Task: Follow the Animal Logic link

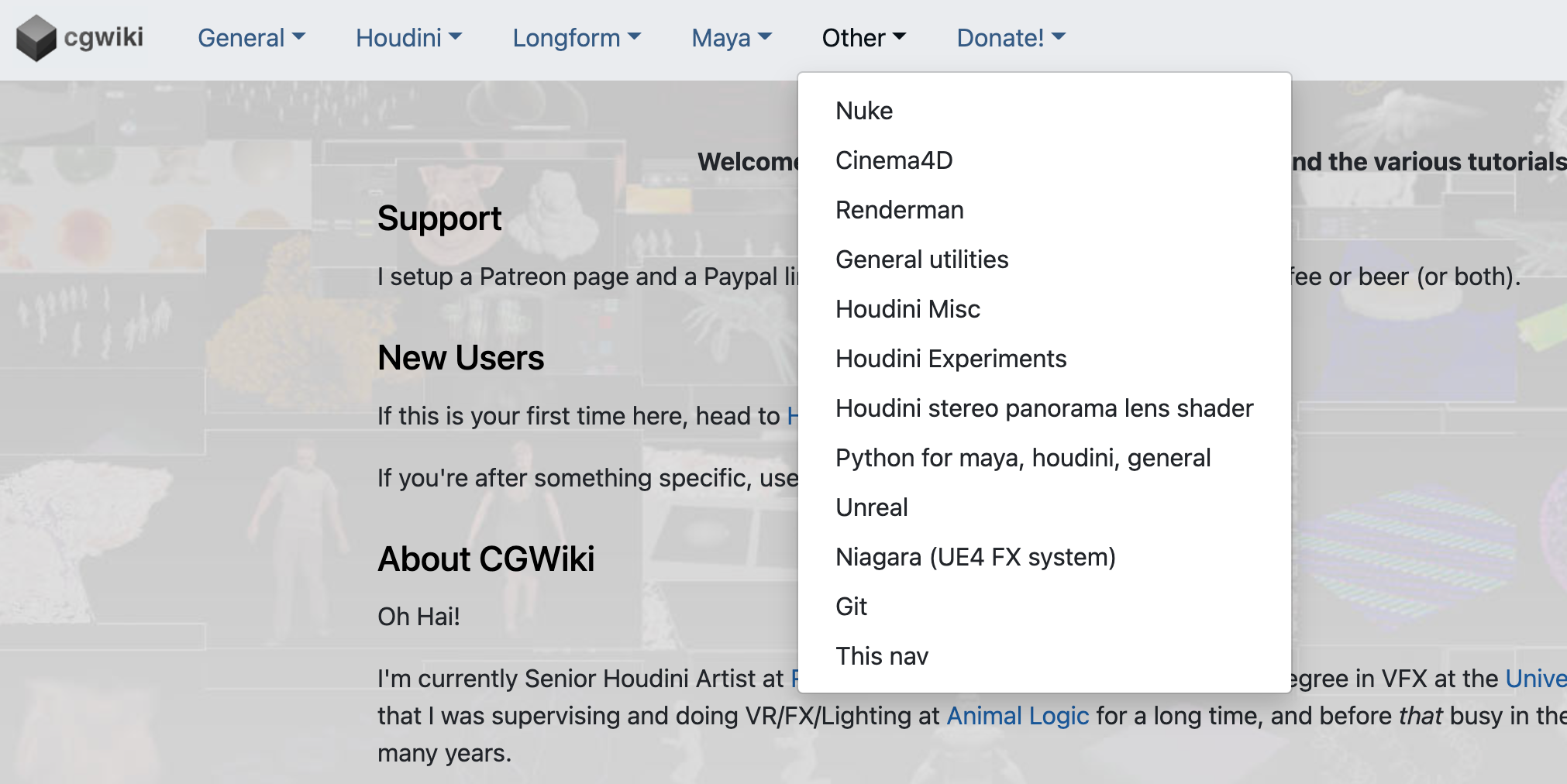Action: click(x=1018, y=716)
